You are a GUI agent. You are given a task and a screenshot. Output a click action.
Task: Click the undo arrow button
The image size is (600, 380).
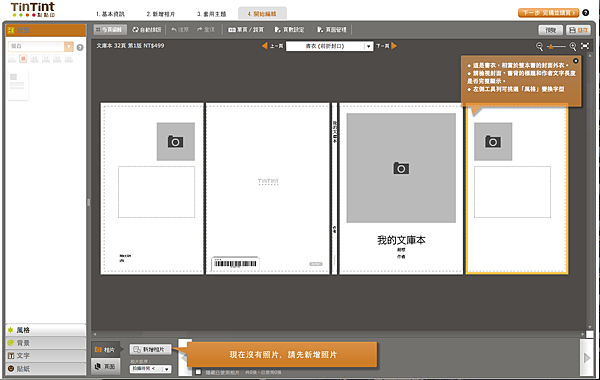[180, 29]
